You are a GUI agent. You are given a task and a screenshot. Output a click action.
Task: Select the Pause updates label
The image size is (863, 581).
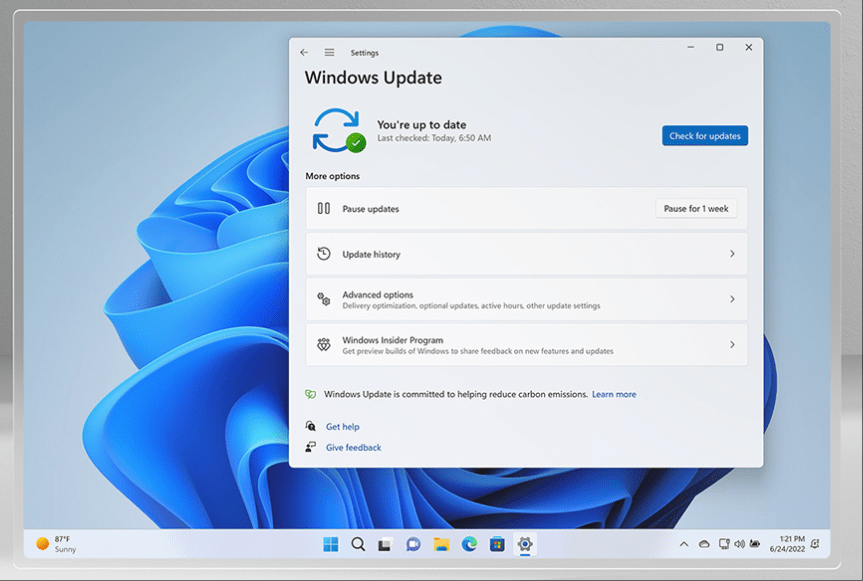[x=370, y=209]
